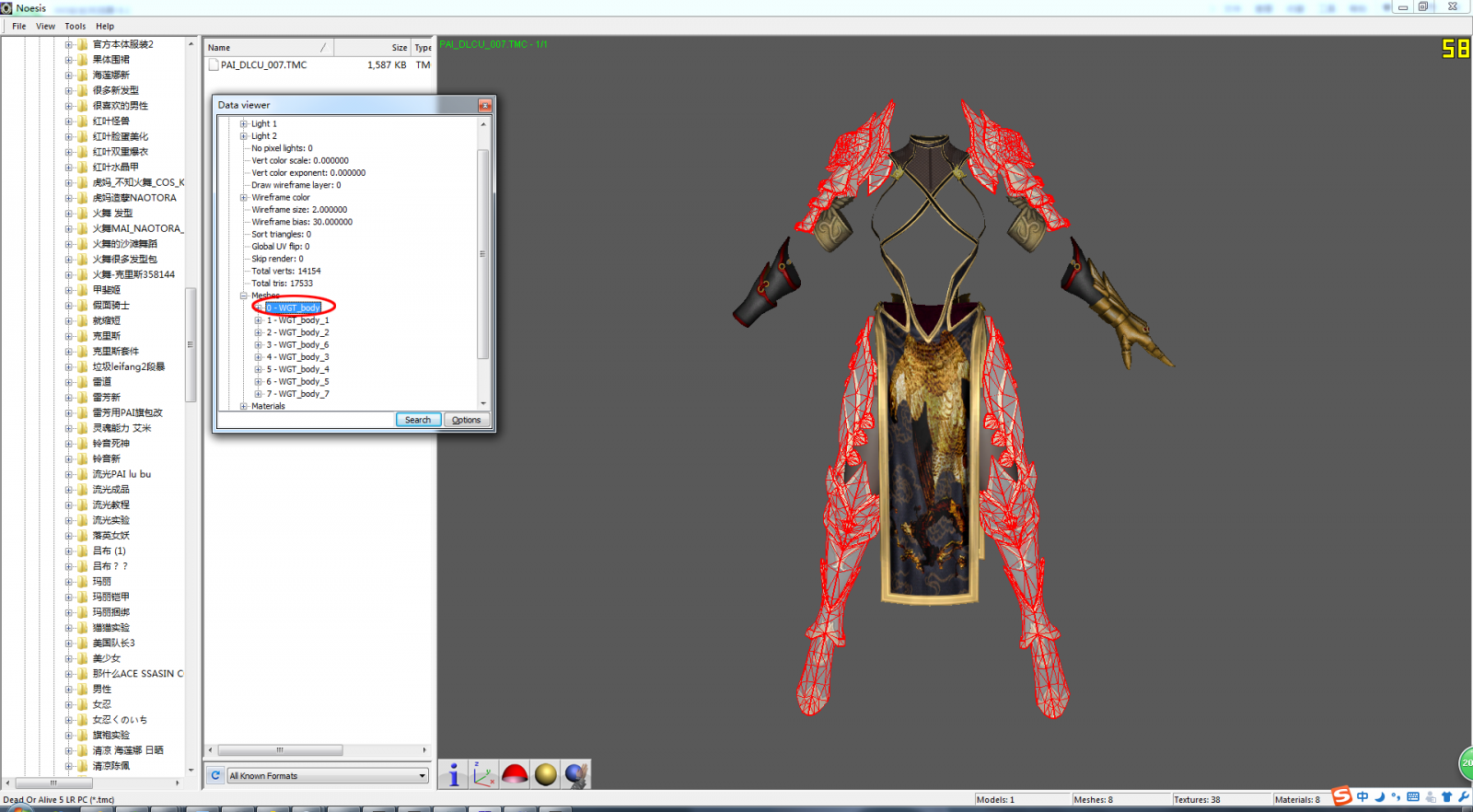Close the Data viewer dialog
Viewport: 1473px width, 812px height.
coord(484,106)
